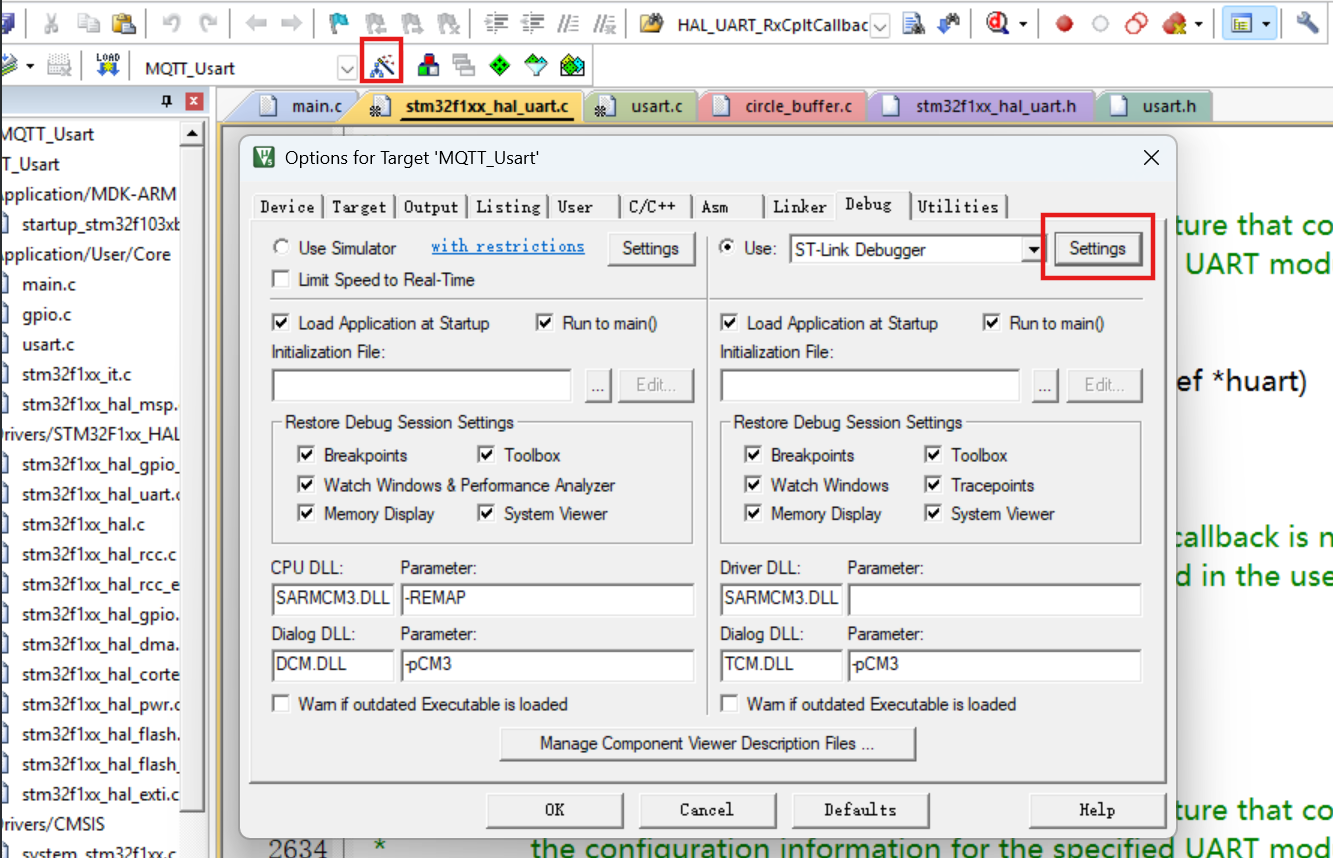Toggle Warn if outdated Executable under ST-Link column
Screen dimensions: 1333x858
click(x=729, y=704)
